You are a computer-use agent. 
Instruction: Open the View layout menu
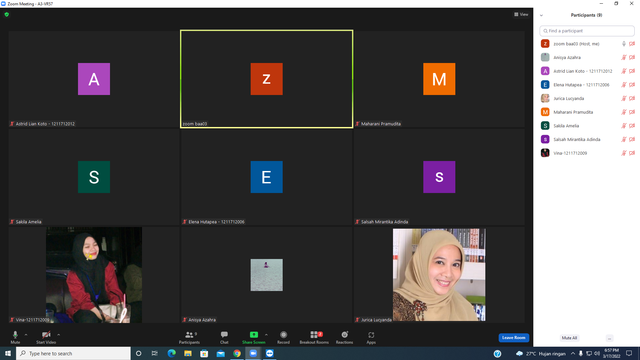pos(521,14)
